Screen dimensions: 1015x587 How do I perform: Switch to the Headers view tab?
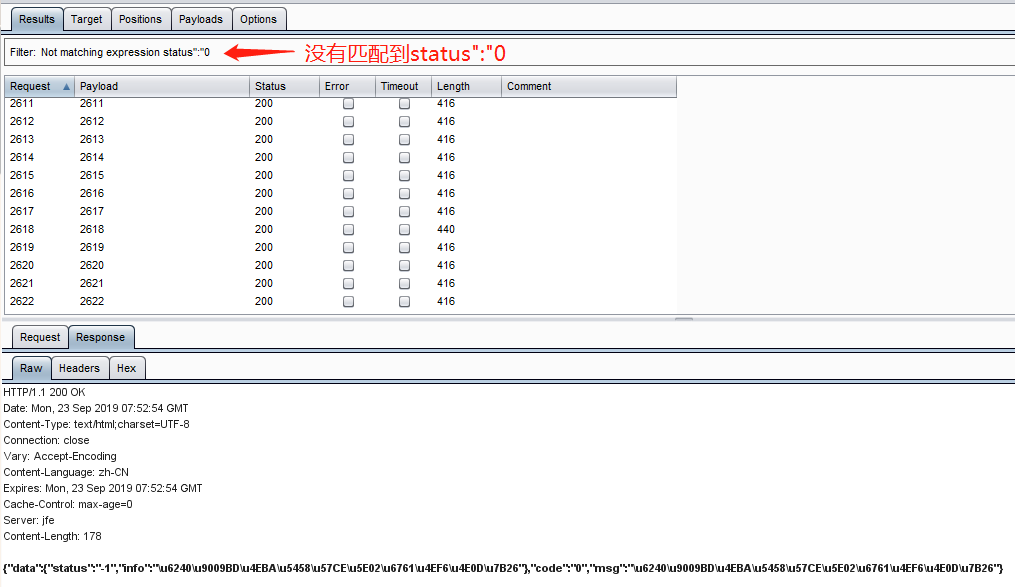pos(80,368)
